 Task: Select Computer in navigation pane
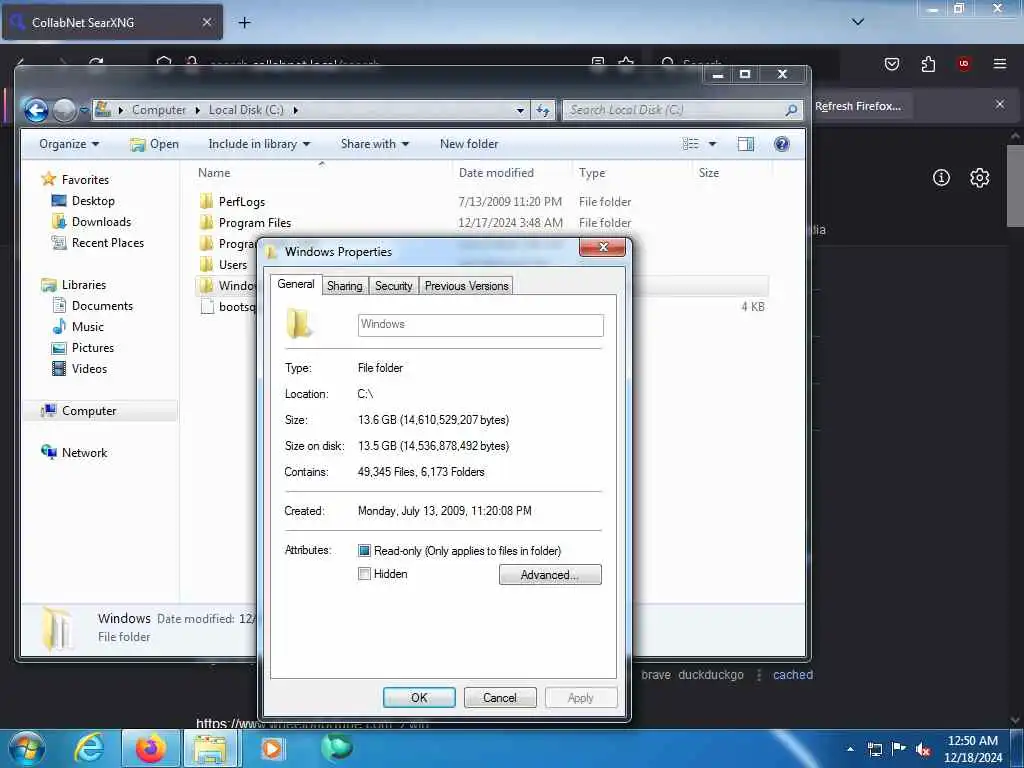click(89, 411)
